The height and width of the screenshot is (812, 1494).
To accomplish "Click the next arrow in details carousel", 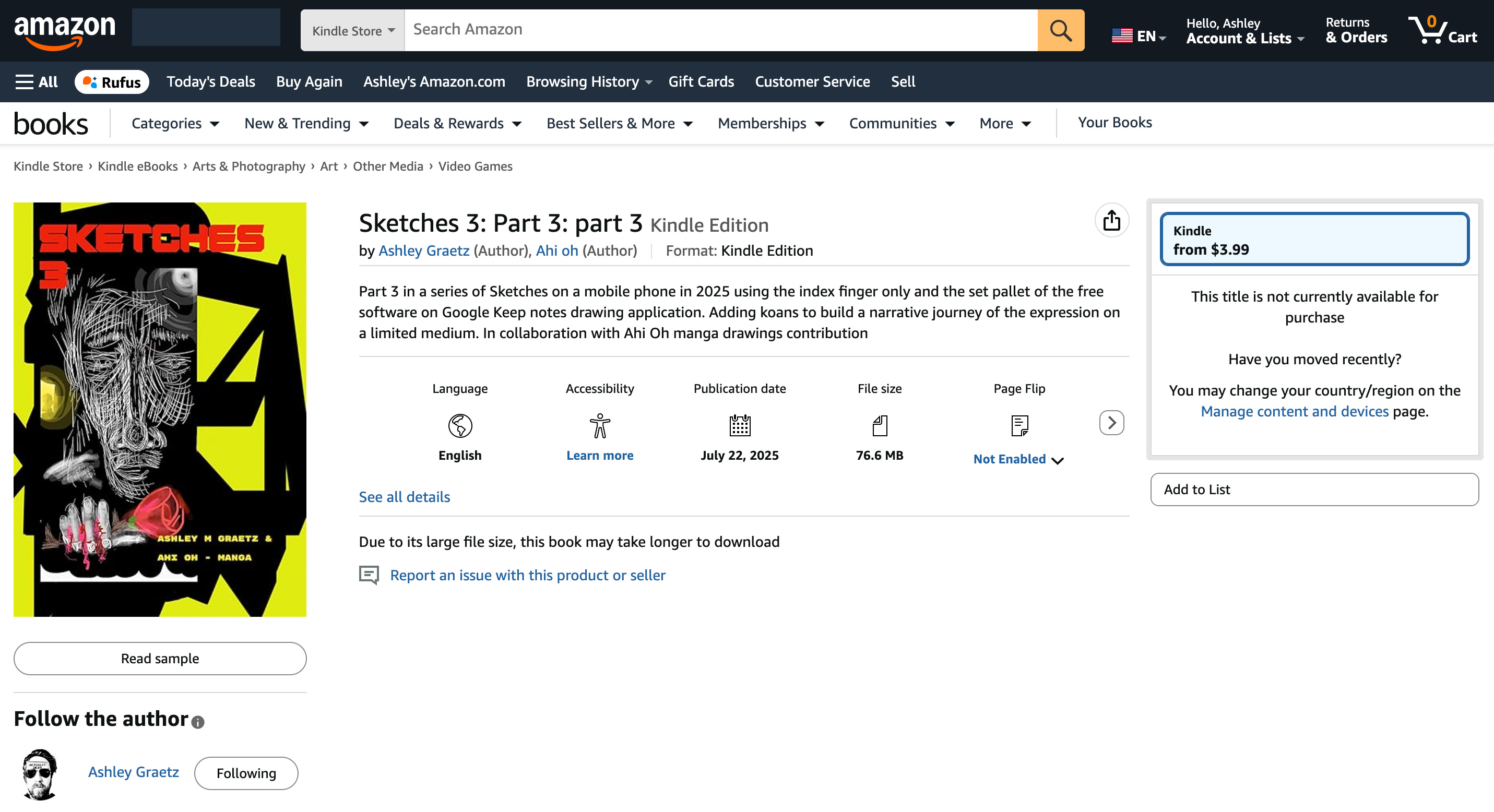I will [x=1111, y=423].
